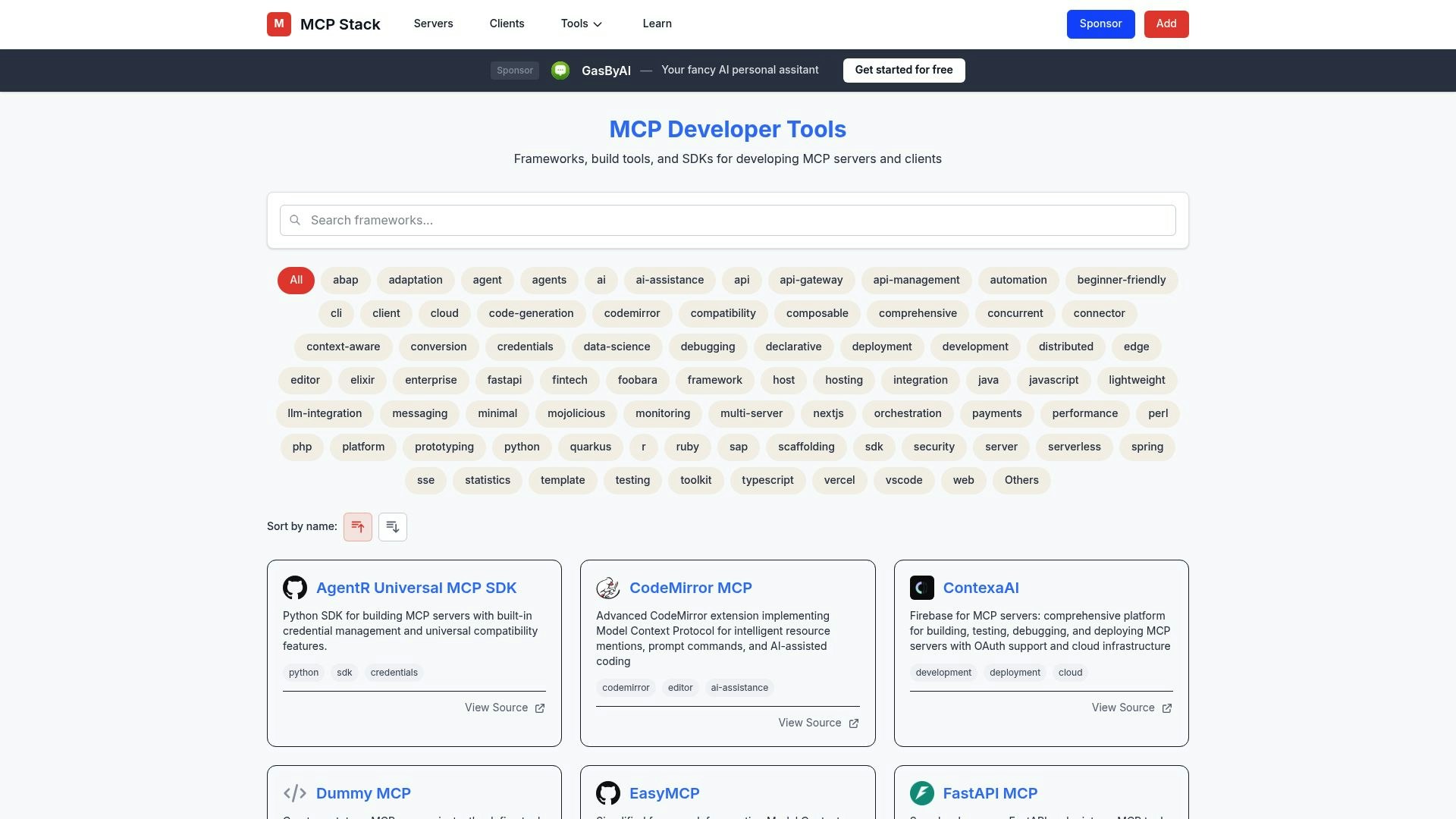Filter by the context-aware tag

pos(344,347)
